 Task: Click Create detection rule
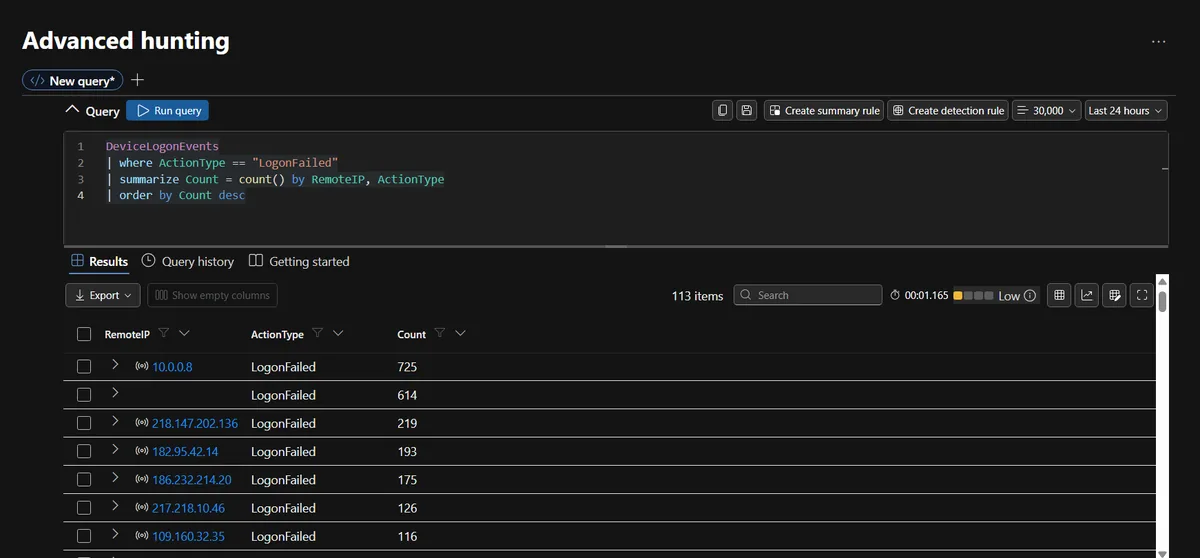click(x=948, y=111)
